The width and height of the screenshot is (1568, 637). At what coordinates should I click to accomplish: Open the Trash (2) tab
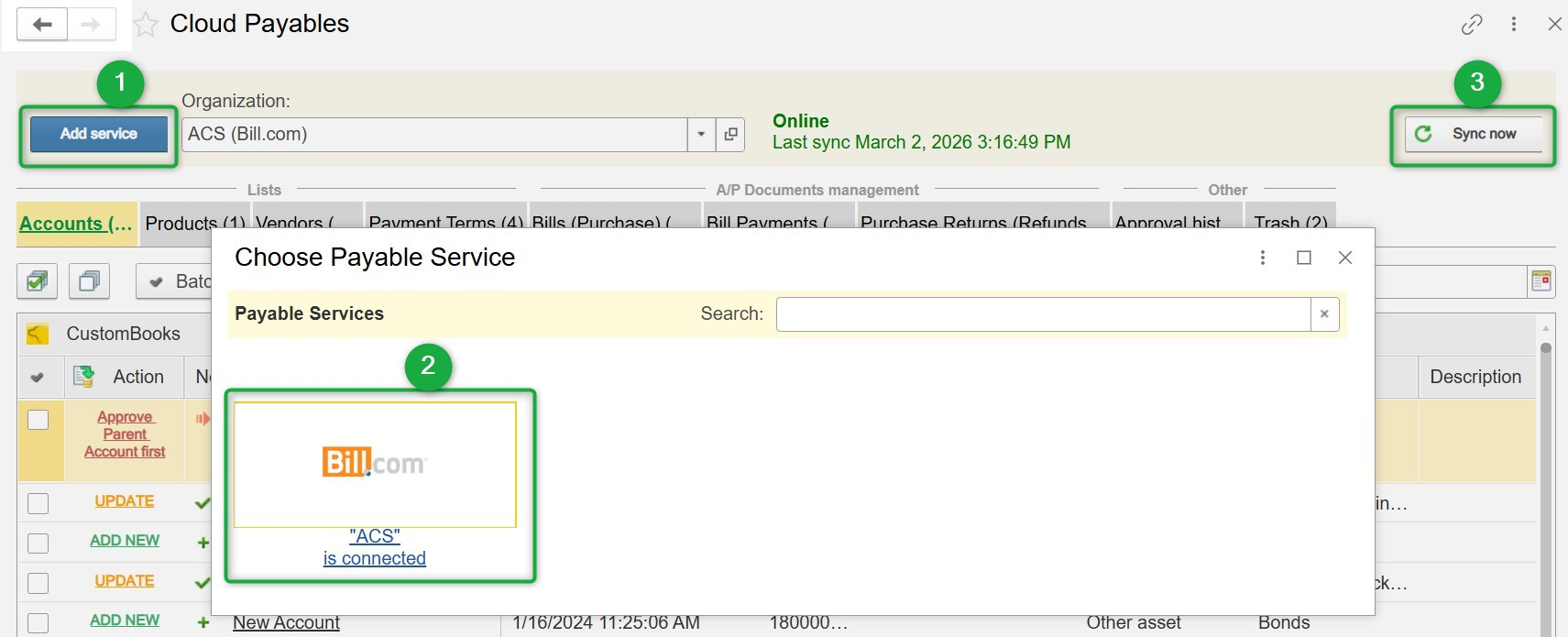pyautogui.click(x=1289, y=220)
